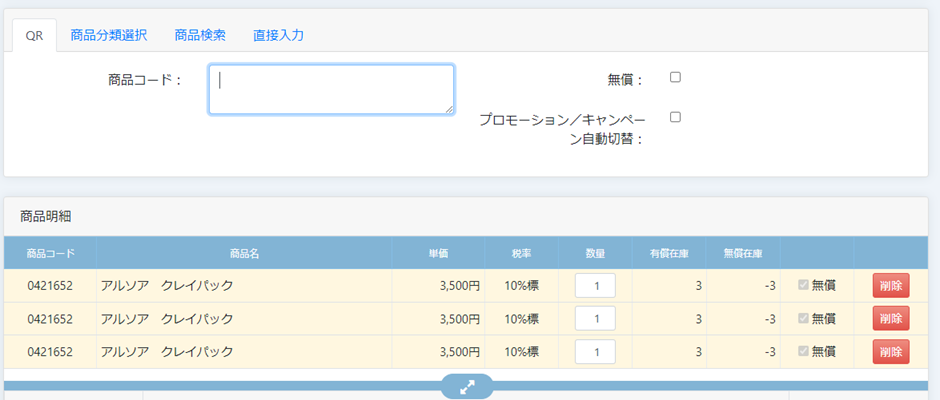Click the expand arrows icon below the table
The image size is (940, 400).
pyautogui.click(x=467, y=385)
